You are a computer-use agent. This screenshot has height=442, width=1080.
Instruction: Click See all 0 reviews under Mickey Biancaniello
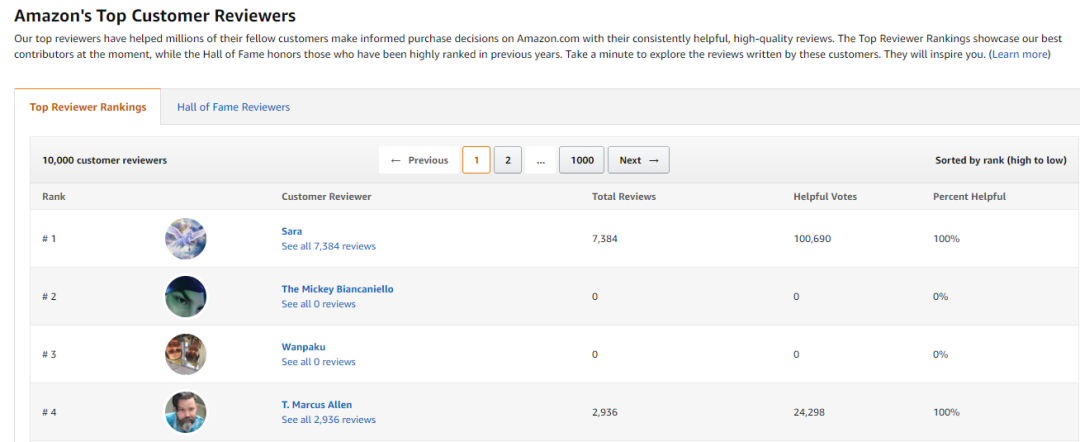318,304
